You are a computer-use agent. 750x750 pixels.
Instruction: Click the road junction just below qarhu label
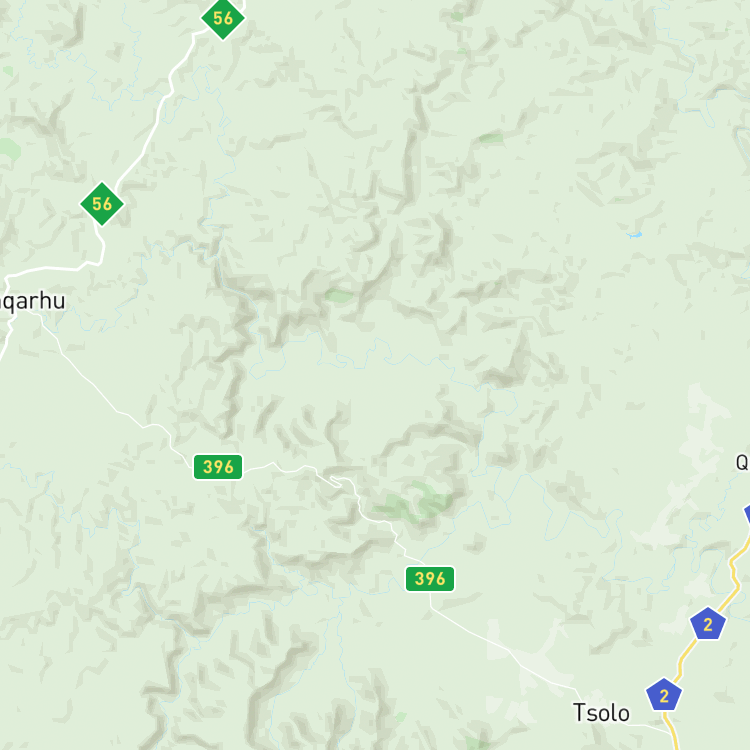pos(13,318)
